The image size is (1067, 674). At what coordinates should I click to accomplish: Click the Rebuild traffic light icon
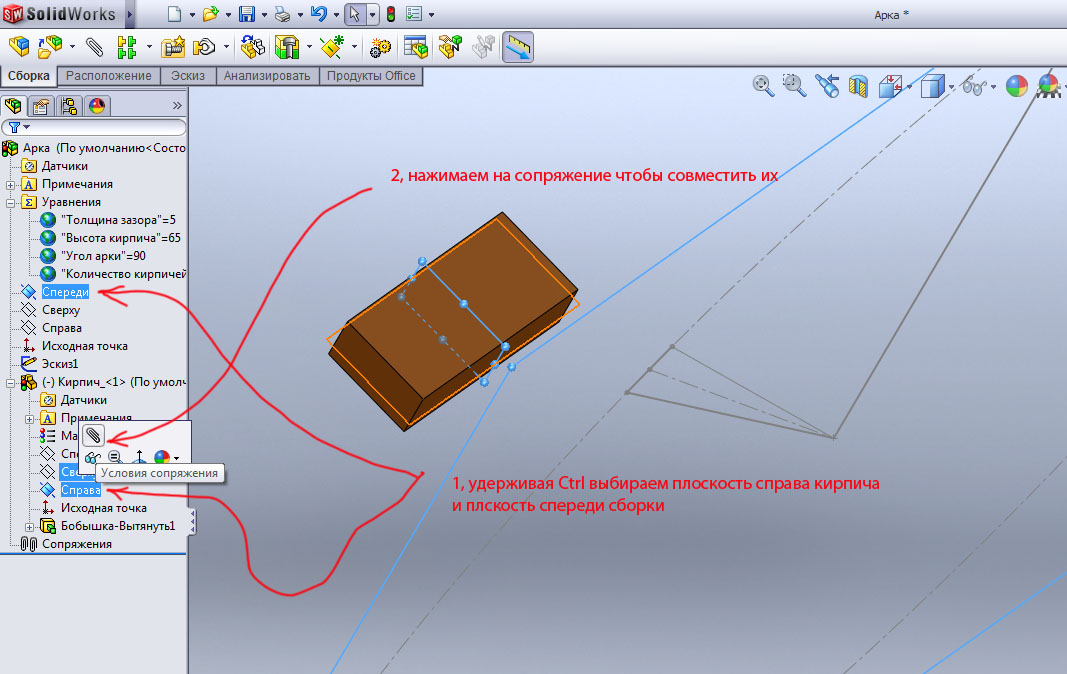[x=389, y=14]
